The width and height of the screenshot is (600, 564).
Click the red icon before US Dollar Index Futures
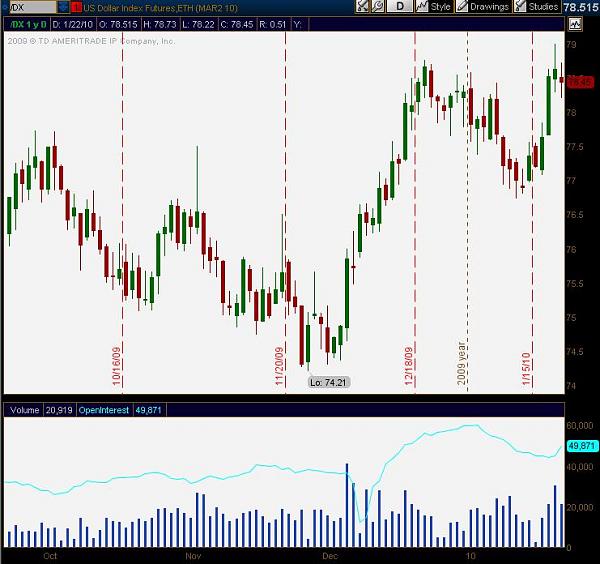pyautogui.click(x=77, y=7)
